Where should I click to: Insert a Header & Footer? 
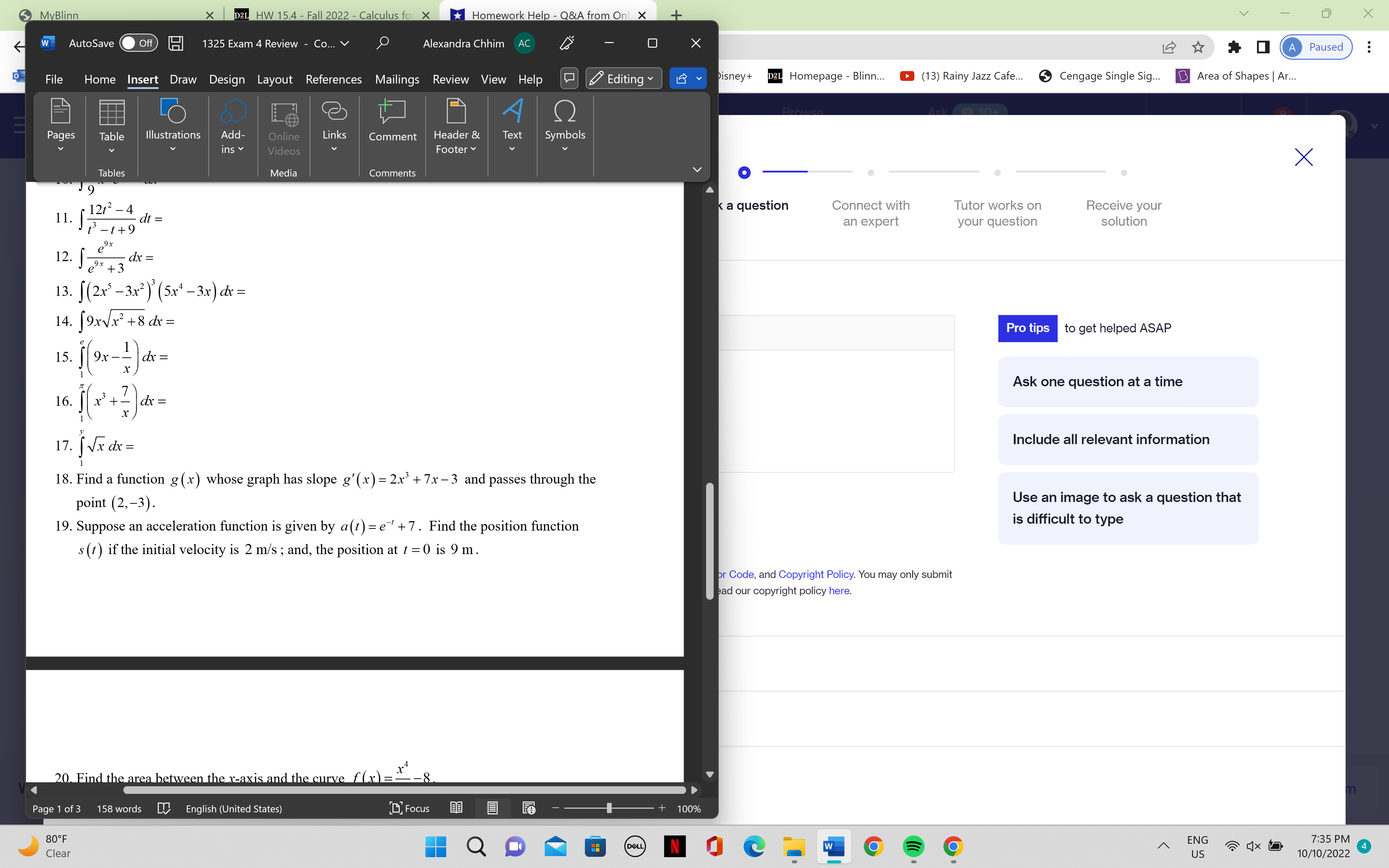pos(456,123)
